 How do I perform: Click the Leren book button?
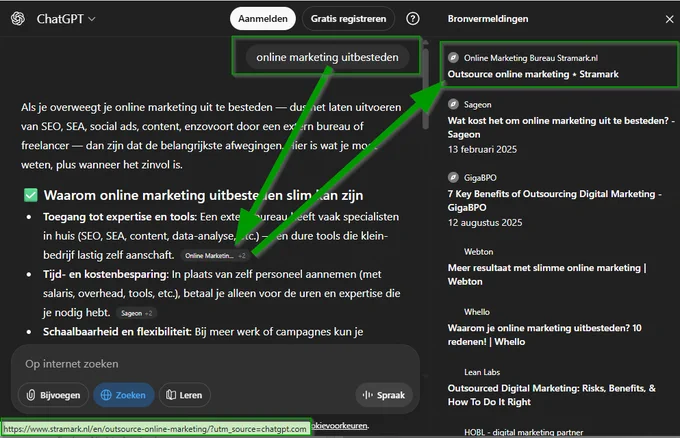(184, 395)
